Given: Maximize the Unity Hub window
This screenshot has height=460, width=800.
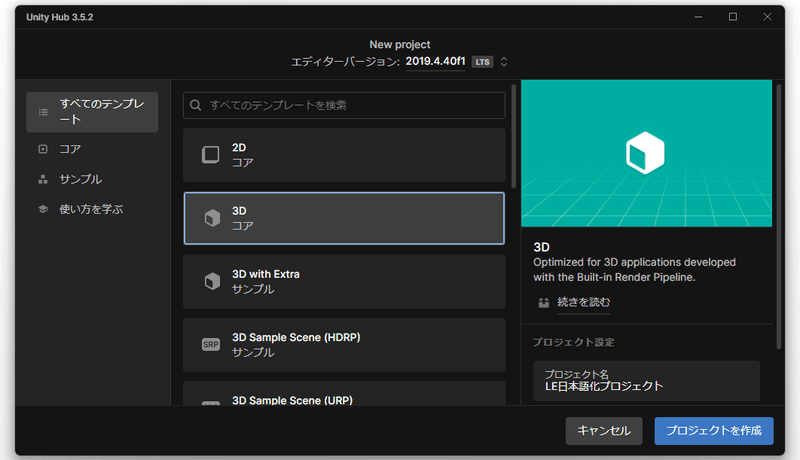Looking at the screenshot, I should coord(733,17).
